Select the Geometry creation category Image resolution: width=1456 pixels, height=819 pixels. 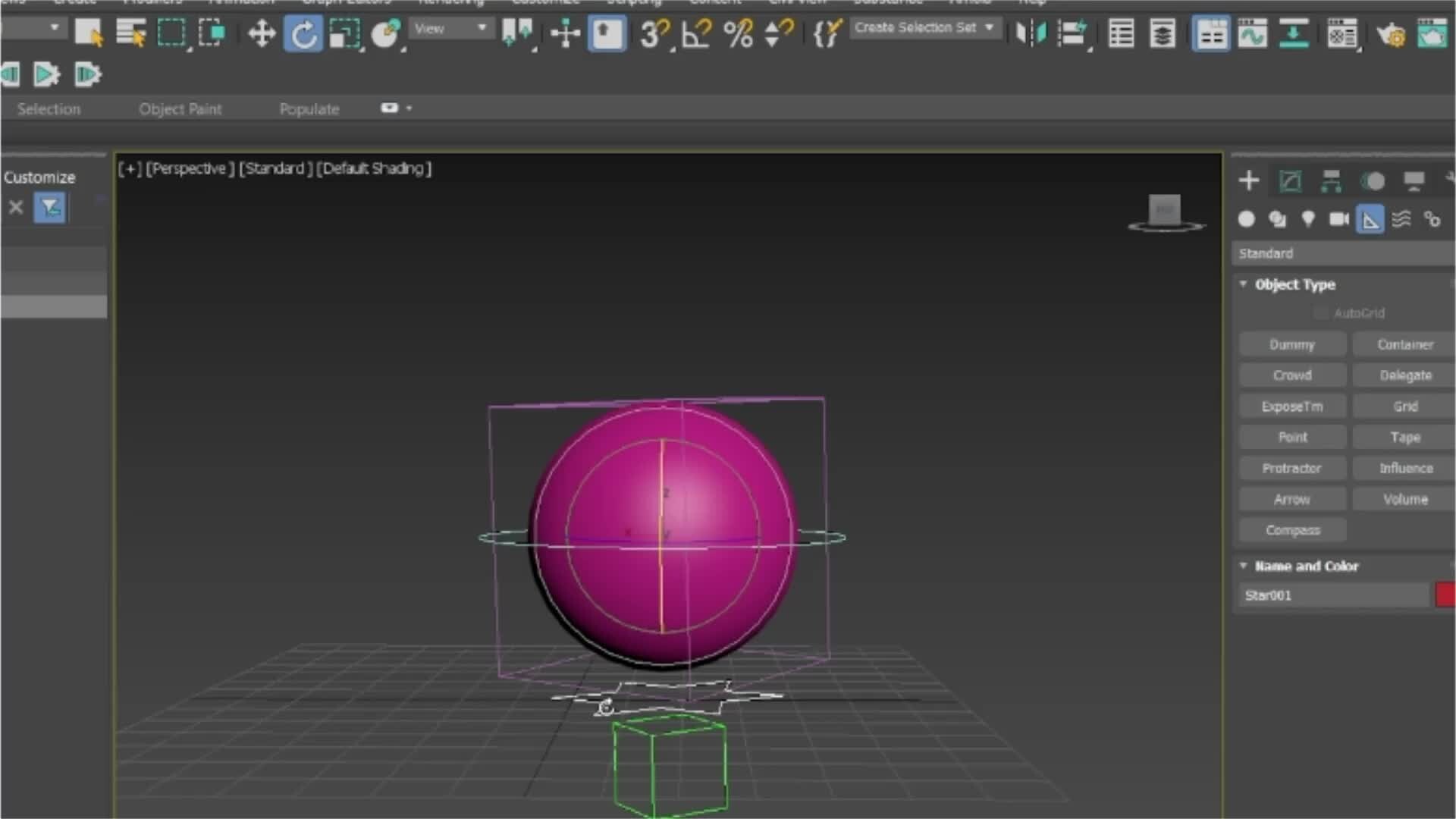coord(1247,219)
